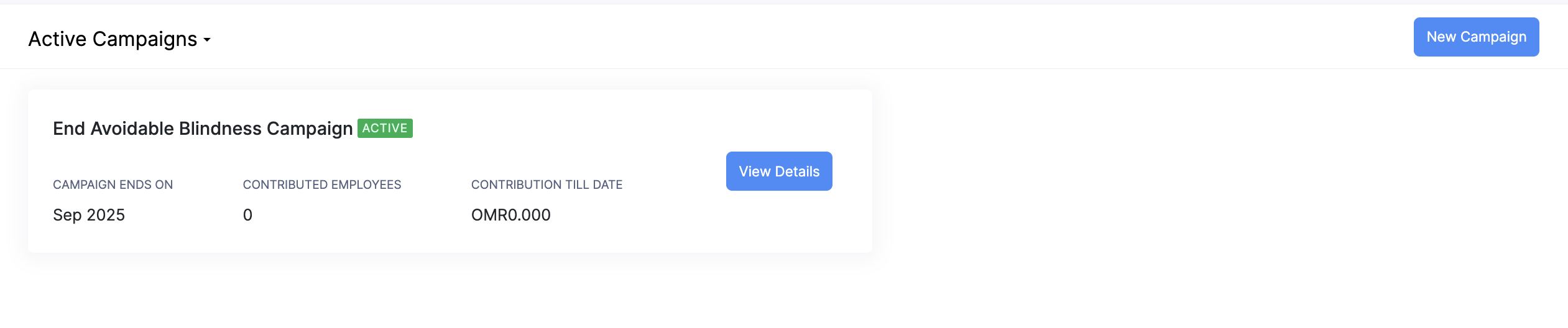
Task: Click the CAMPAIGN ENDS ON label
Action: coord(113,184)
